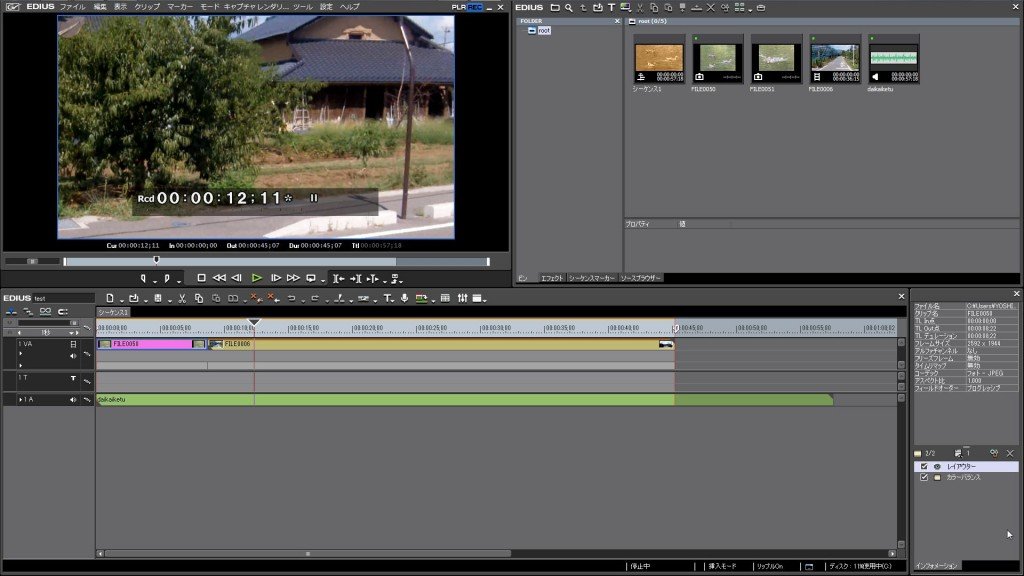Screen dimensions: 1024x576
Task: Open the audio mixer sliders icon
Action: point(462,298)
